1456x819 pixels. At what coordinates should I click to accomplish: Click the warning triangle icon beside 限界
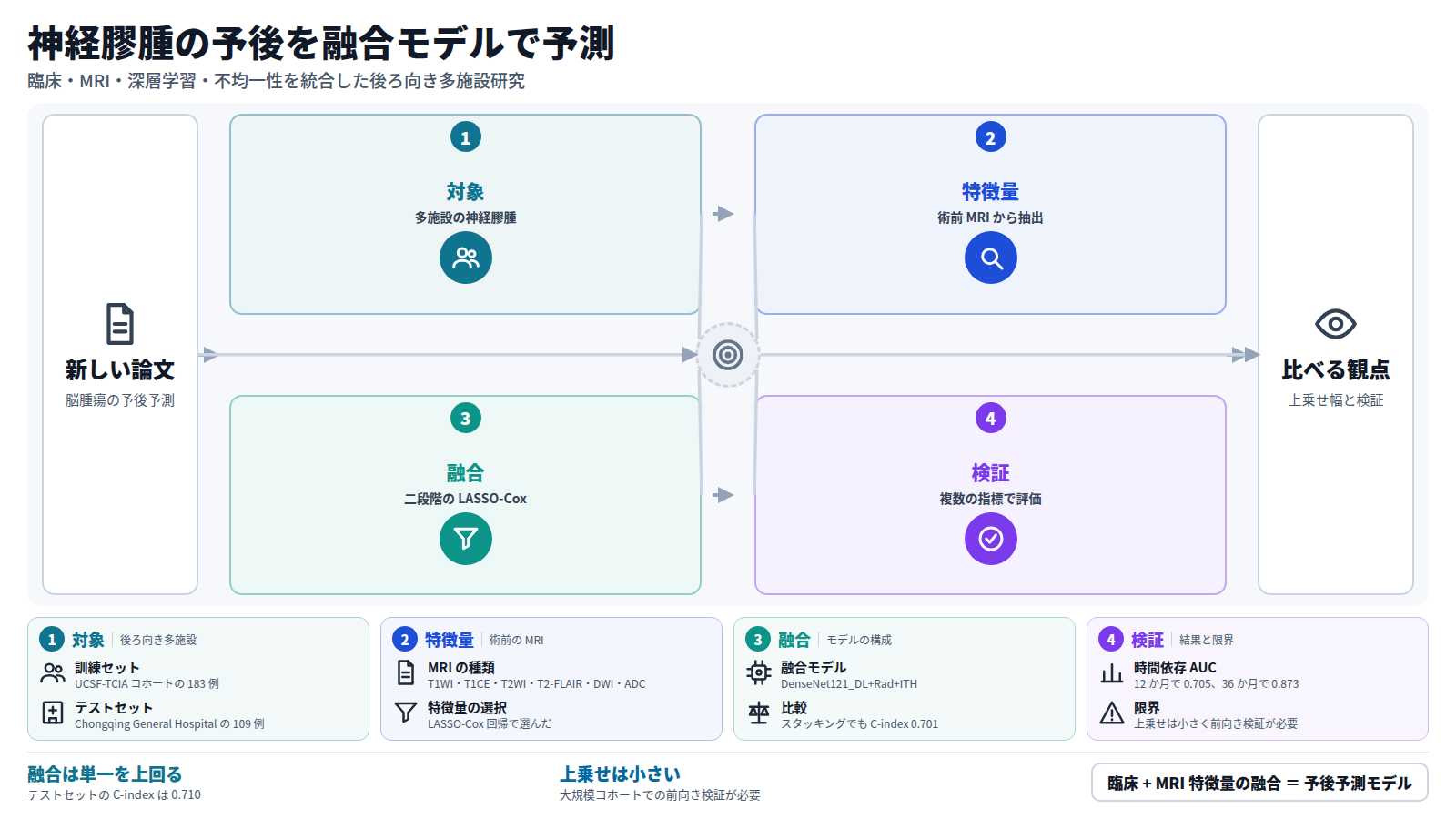pyautogui.click(x=1112, y=713)
